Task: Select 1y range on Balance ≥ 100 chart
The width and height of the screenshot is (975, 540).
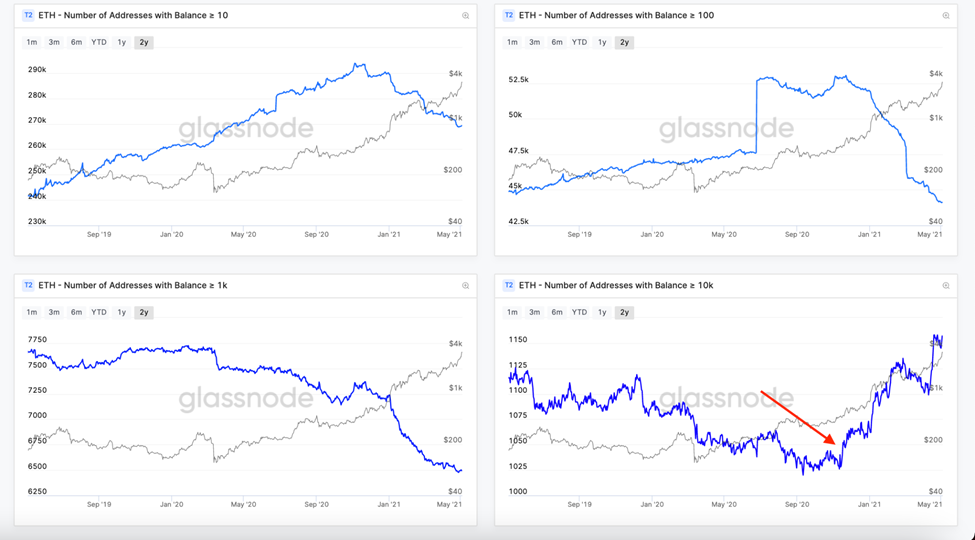Action: click(602, 42)
